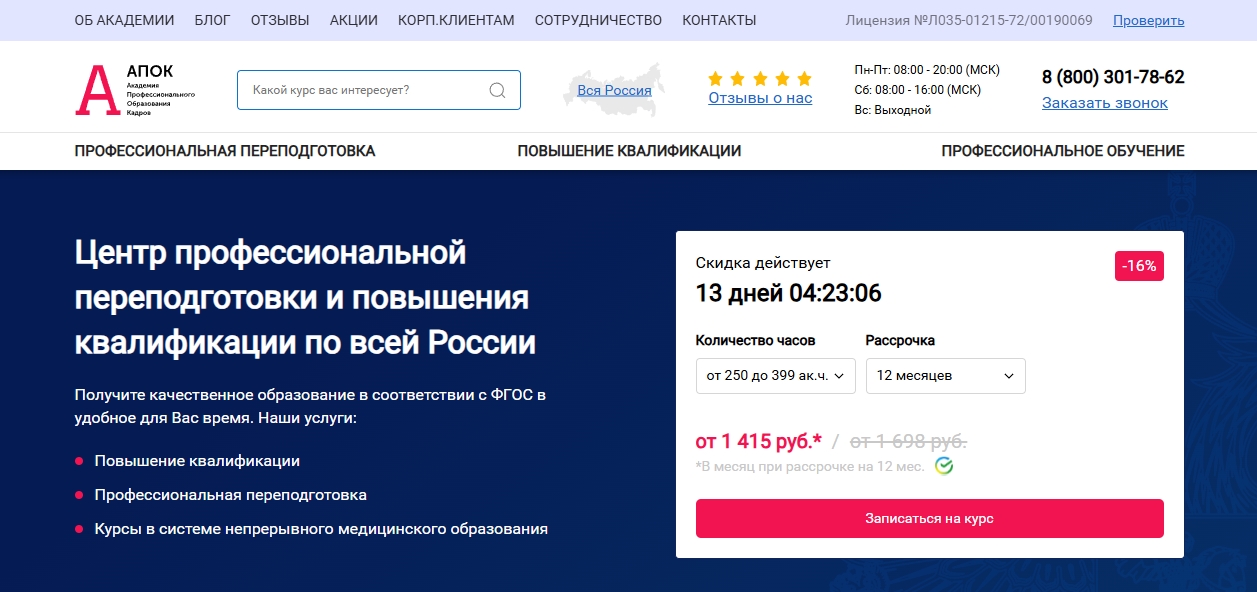This screenshot has width=1257, height=592.
Task: Go to "Профессиональная переподготовка" section
Action: coord(225,151)
